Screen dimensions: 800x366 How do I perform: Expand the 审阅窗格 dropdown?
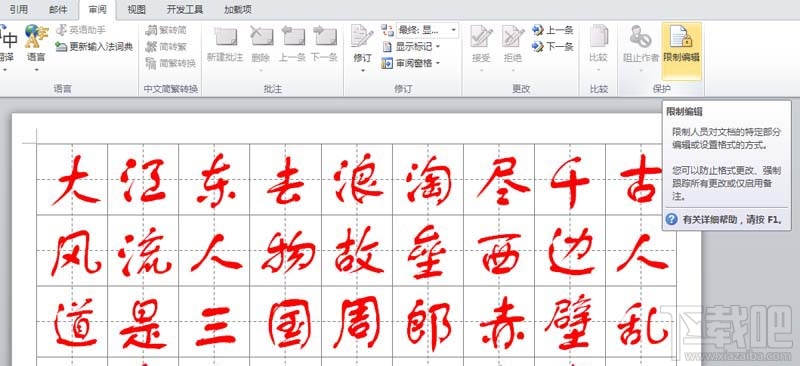tap(411, 63)
